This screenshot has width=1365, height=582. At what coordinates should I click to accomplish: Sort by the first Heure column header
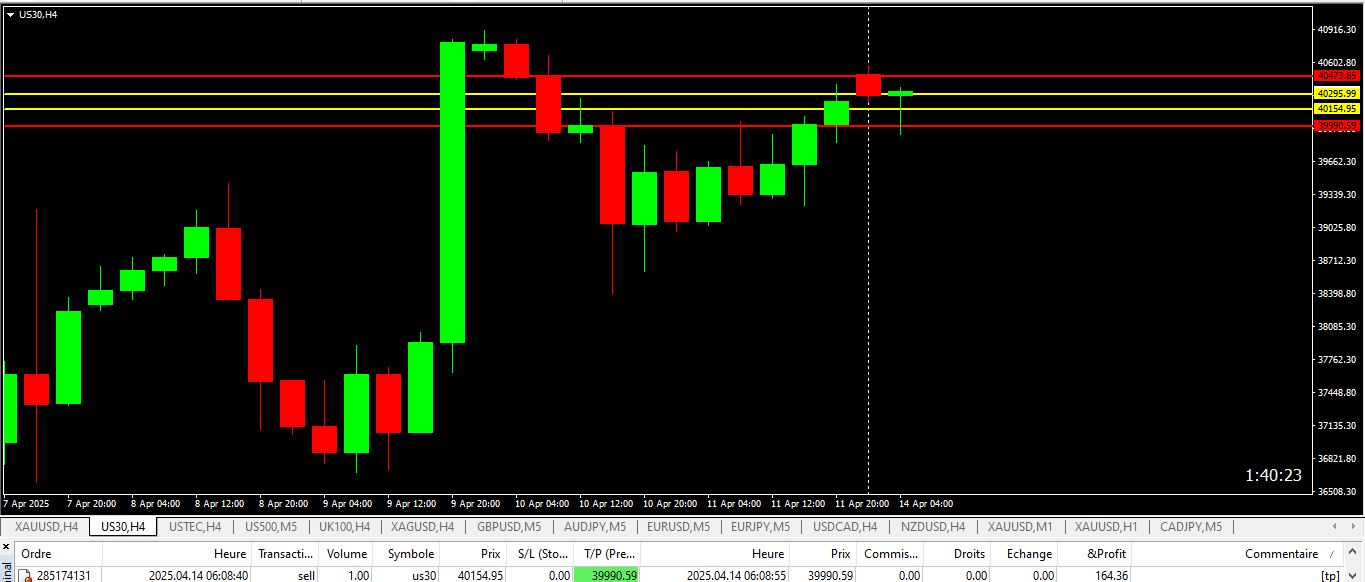point(177,553)
